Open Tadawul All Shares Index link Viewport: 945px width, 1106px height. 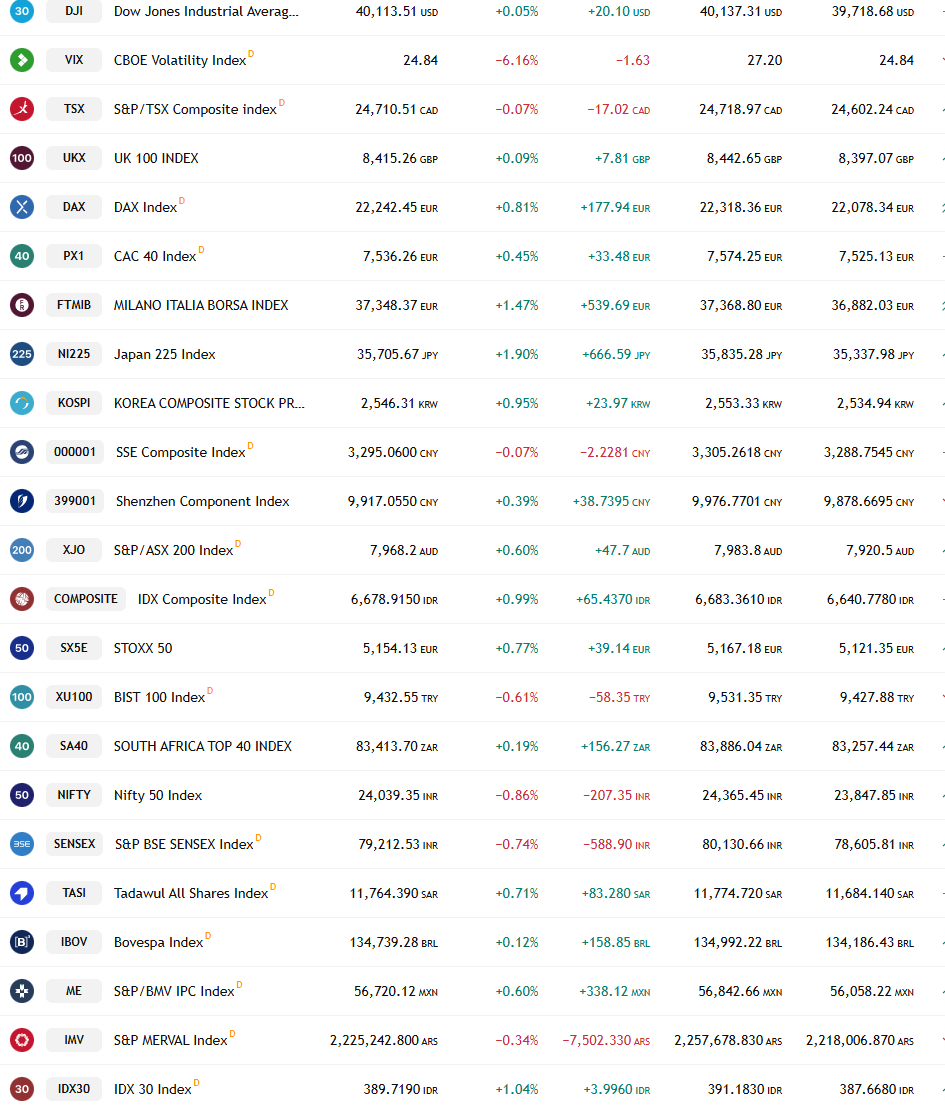click(x=190, y=894)
